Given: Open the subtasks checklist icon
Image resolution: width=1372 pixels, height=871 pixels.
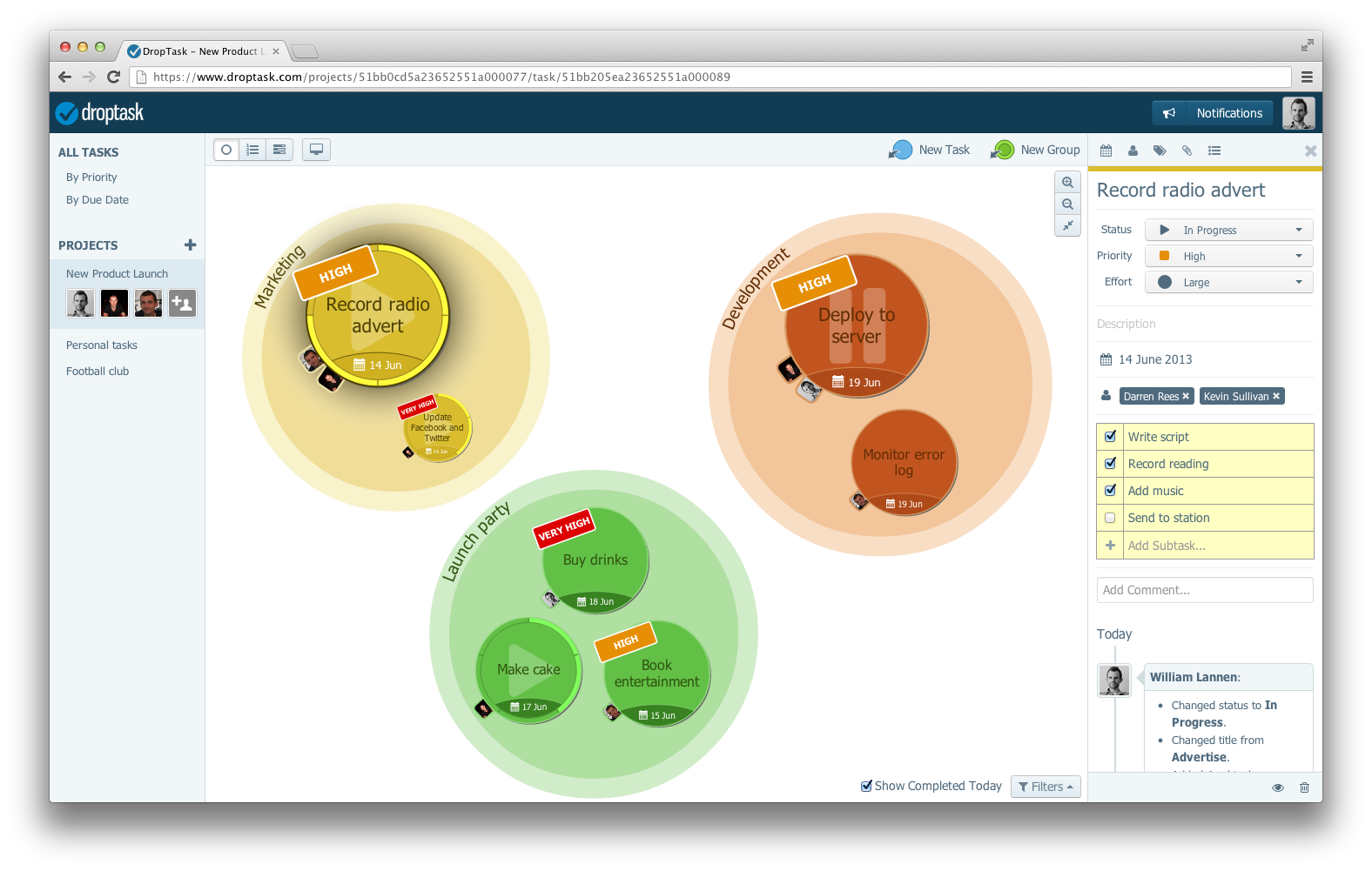Looking at the screenshot, I should (1214, 151).
